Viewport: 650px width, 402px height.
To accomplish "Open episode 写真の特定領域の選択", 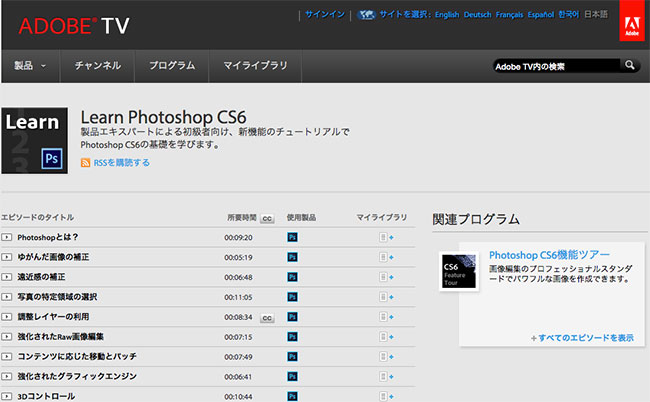I will 57,297.
